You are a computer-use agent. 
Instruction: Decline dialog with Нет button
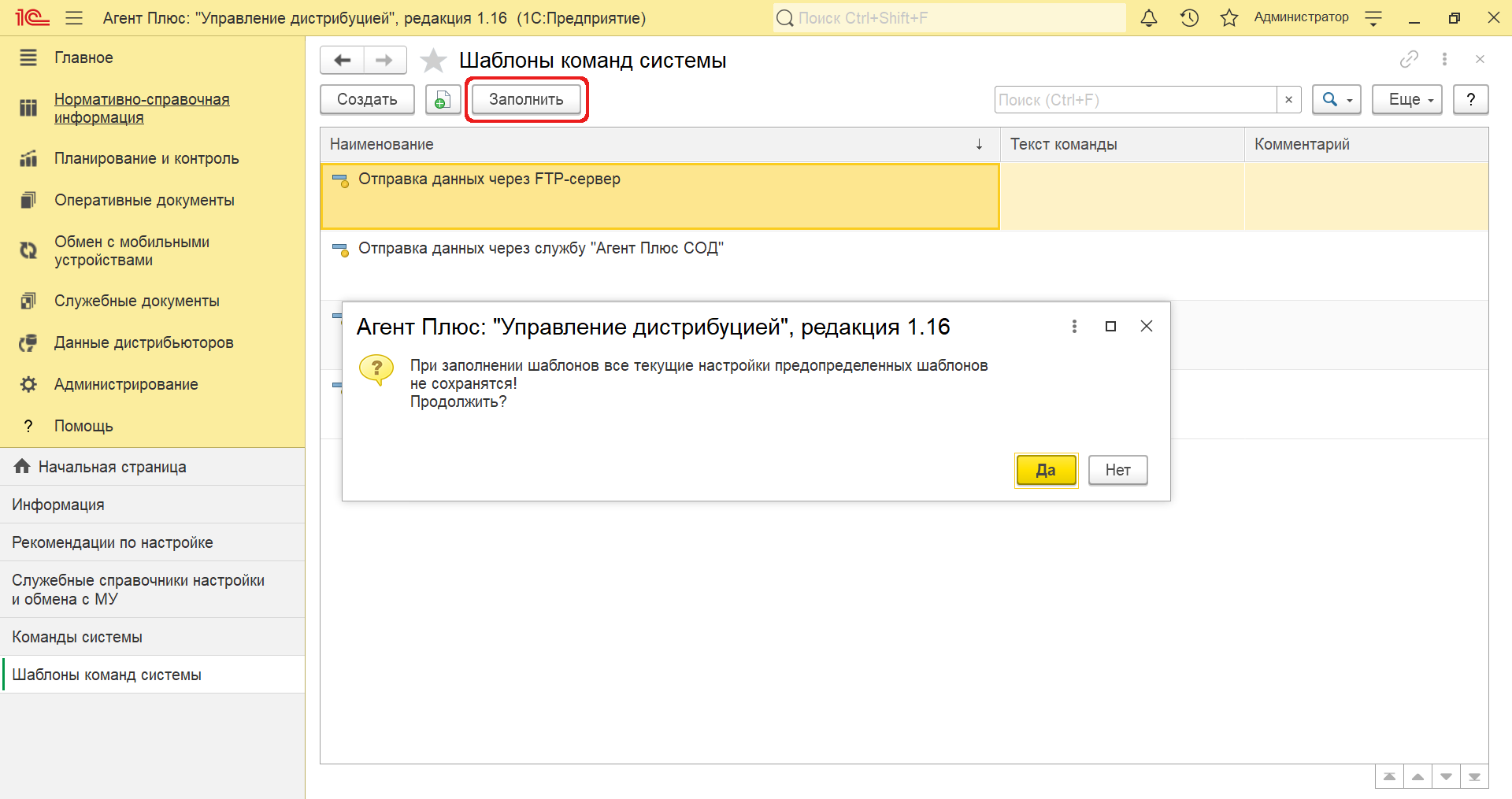(x=1117, y=470)
